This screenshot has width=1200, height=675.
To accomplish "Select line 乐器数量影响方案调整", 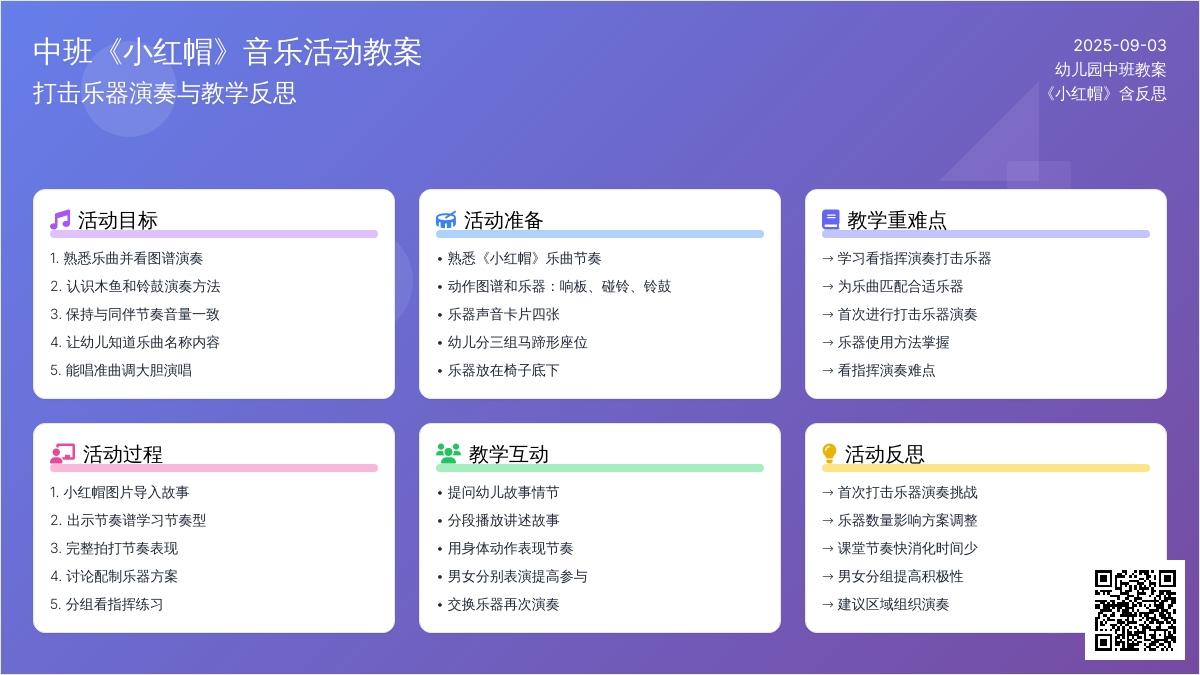I will pos(900,520).
